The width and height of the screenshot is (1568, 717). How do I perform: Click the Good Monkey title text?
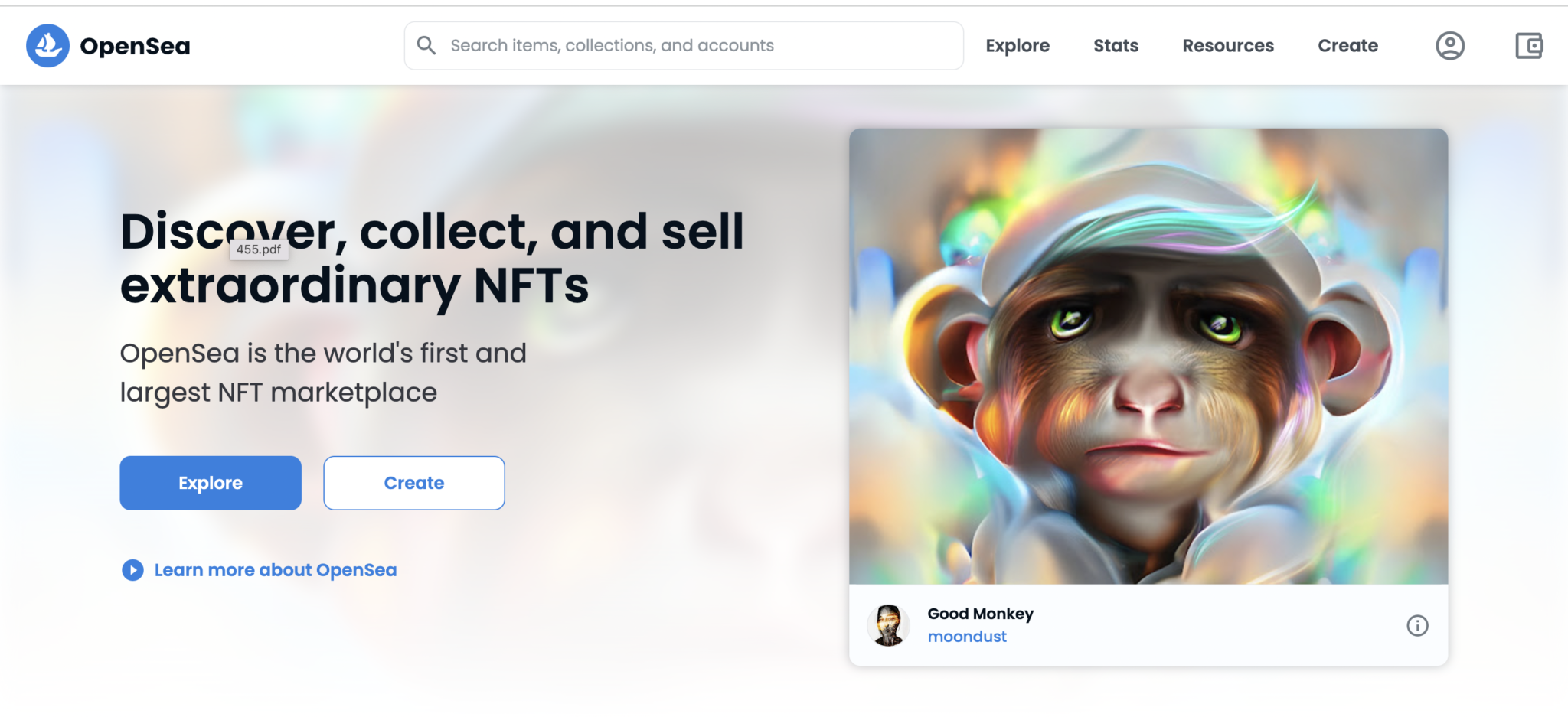980,614
